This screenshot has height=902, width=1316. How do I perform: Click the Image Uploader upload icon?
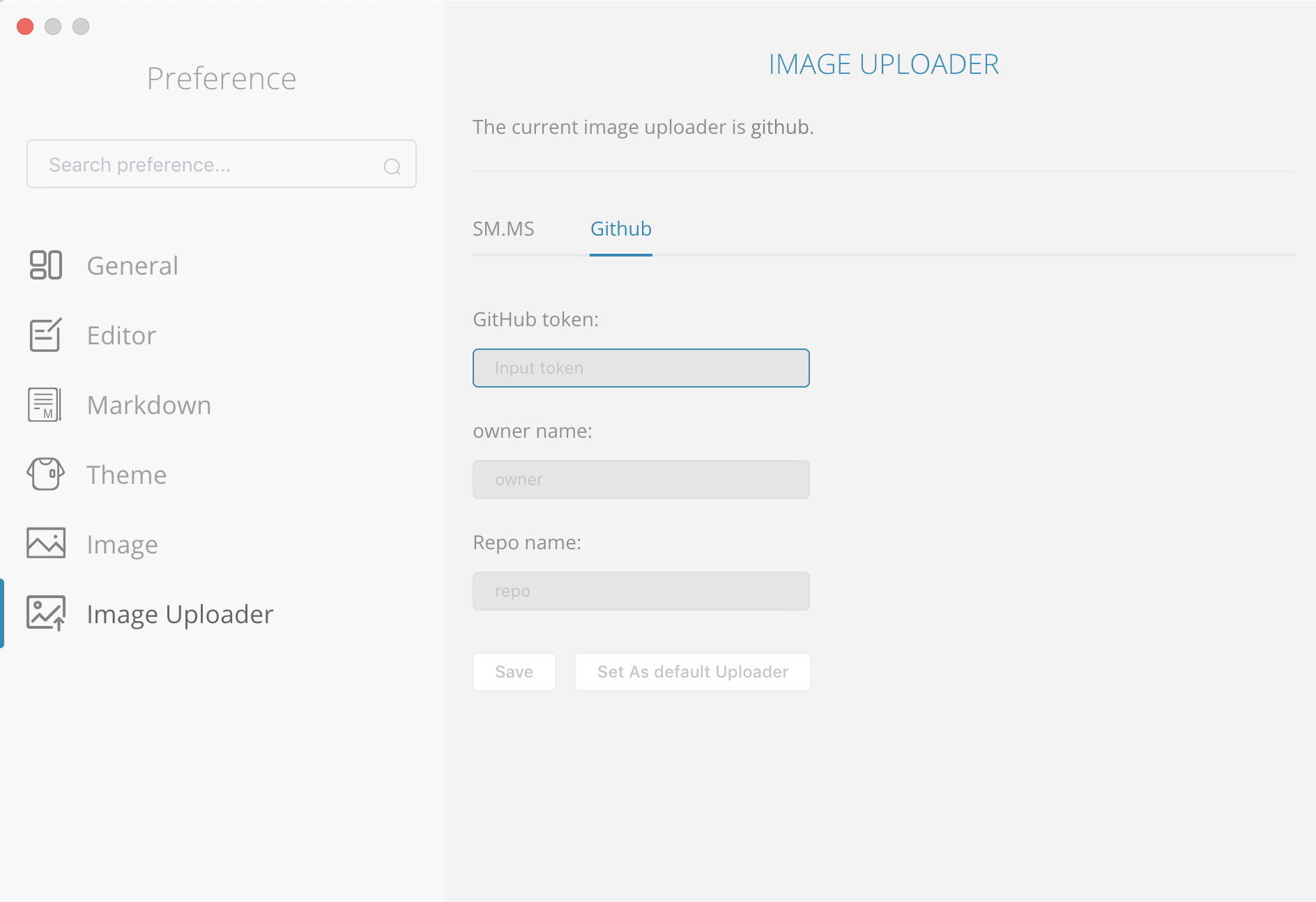46,613
